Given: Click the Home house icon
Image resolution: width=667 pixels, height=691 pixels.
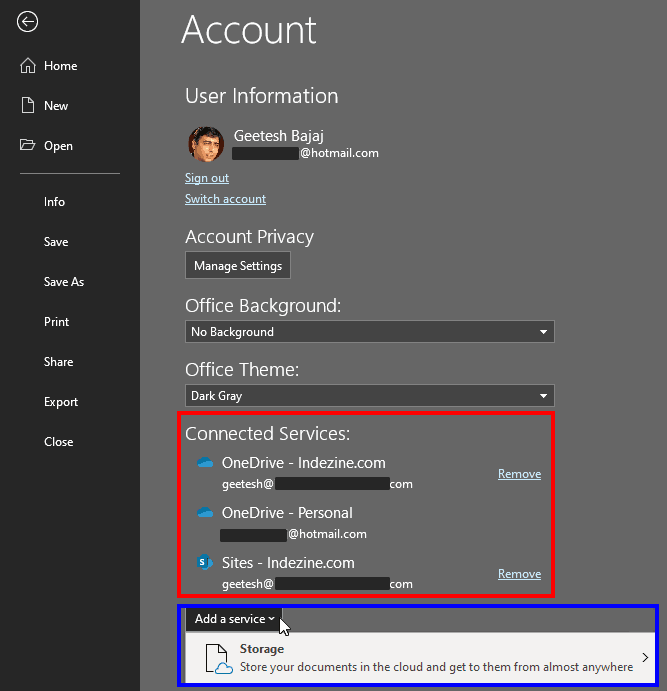Looking at the screenshot, I should click(28, 66).
